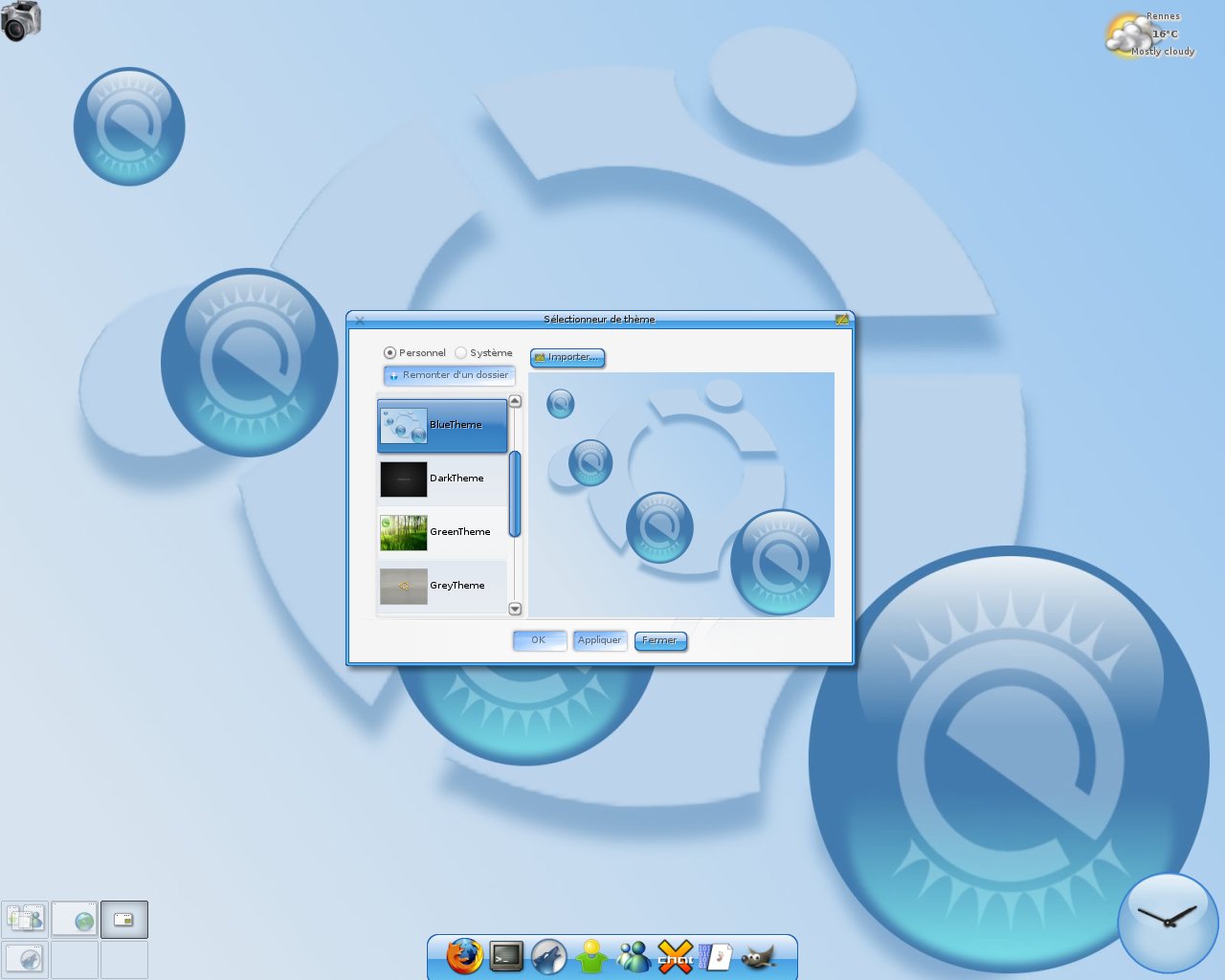Select GreenTheme in the theme list

click(442, 532)
